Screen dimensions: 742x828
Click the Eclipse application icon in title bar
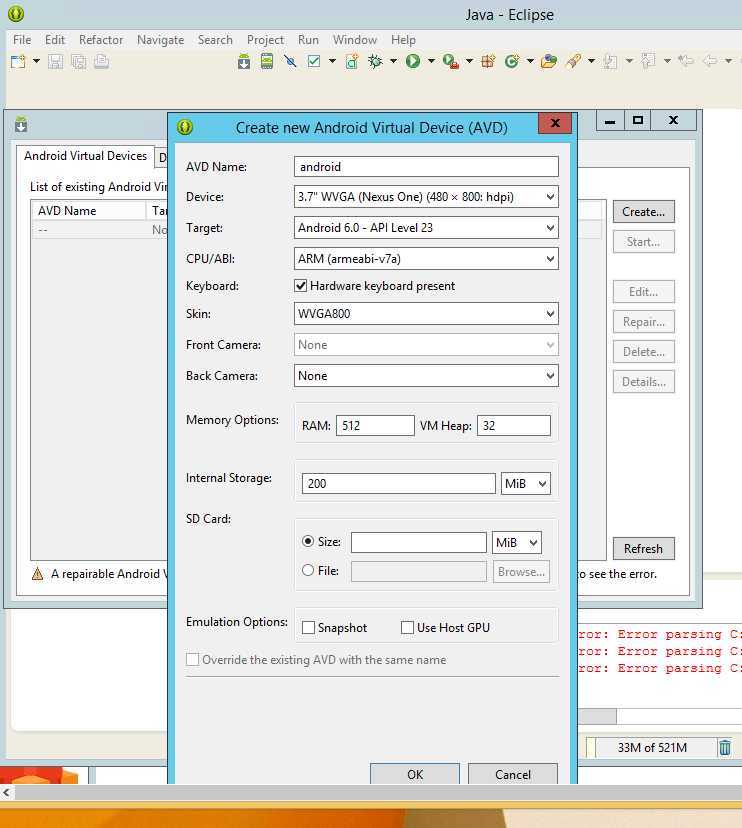[16, 14]
